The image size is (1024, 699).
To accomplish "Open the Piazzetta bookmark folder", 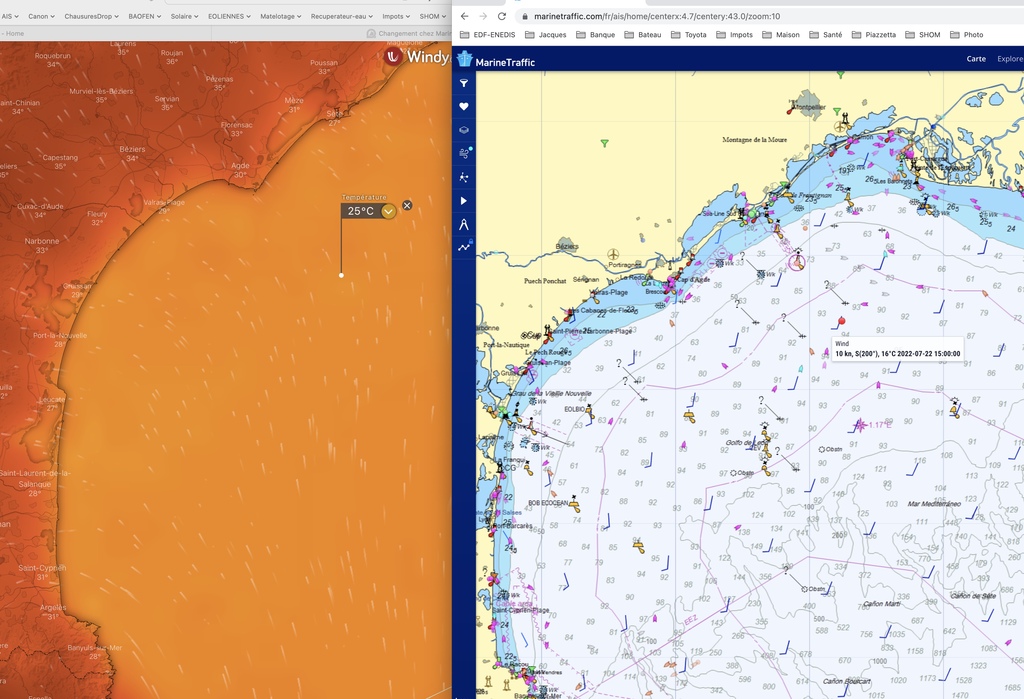I will pos(874,35).
